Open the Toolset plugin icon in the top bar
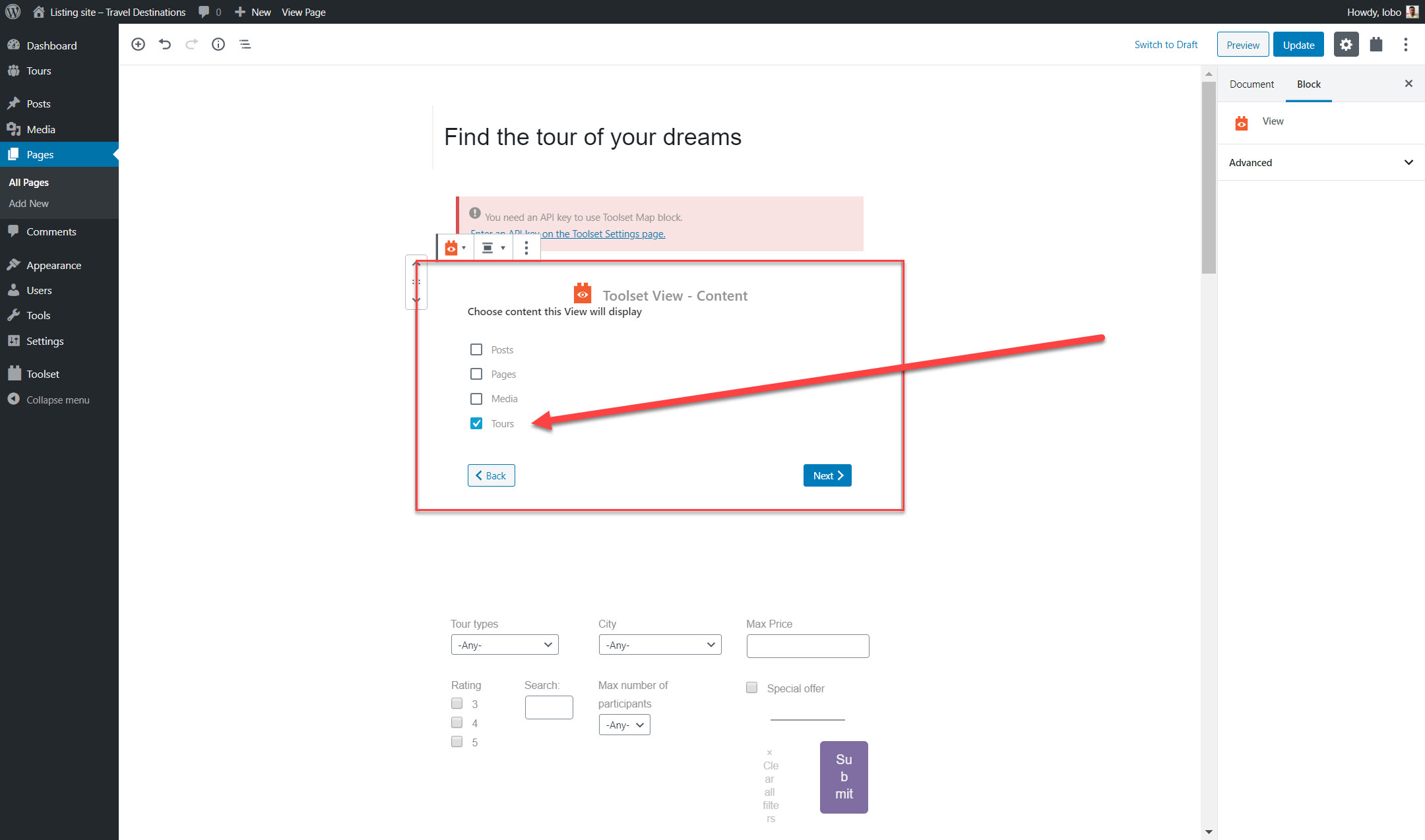This screenshot has width=1425, height=840. pos(1376,45)
